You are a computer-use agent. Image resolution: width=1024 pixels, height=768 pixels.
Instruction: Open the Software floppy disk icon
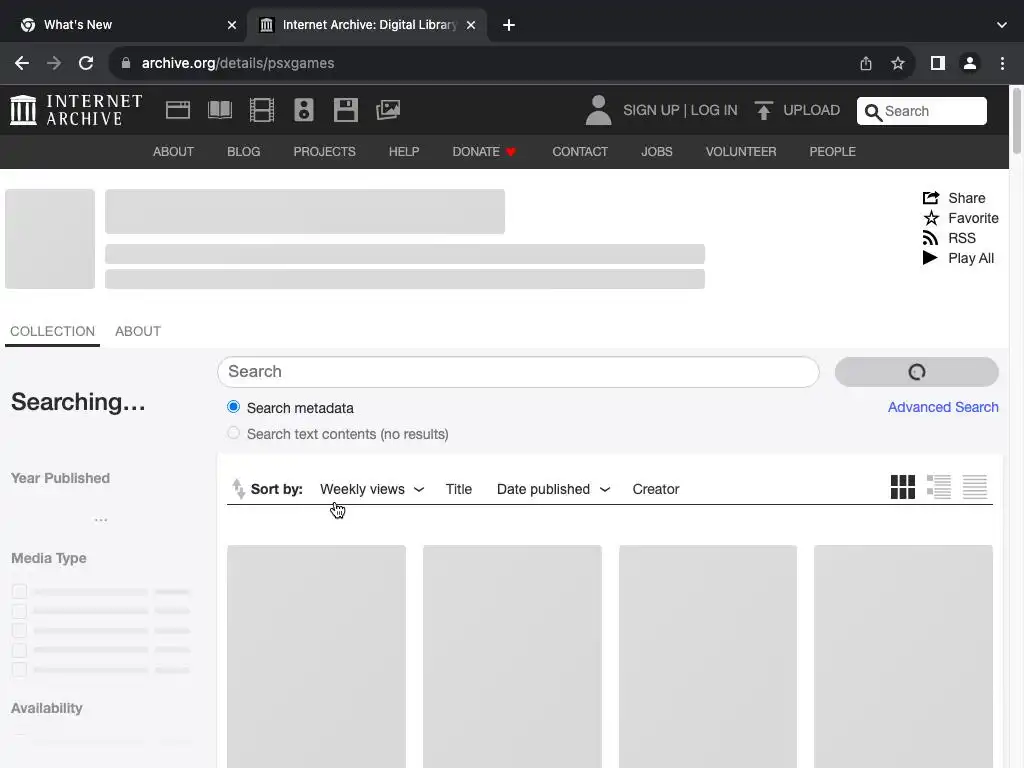click(345, 110)
